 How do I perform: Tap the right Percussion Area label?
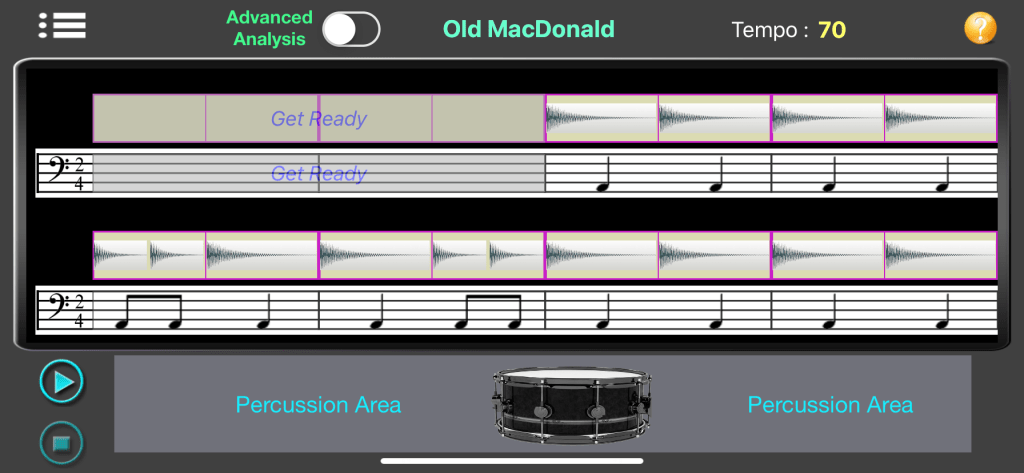click(x=830, y=404)
